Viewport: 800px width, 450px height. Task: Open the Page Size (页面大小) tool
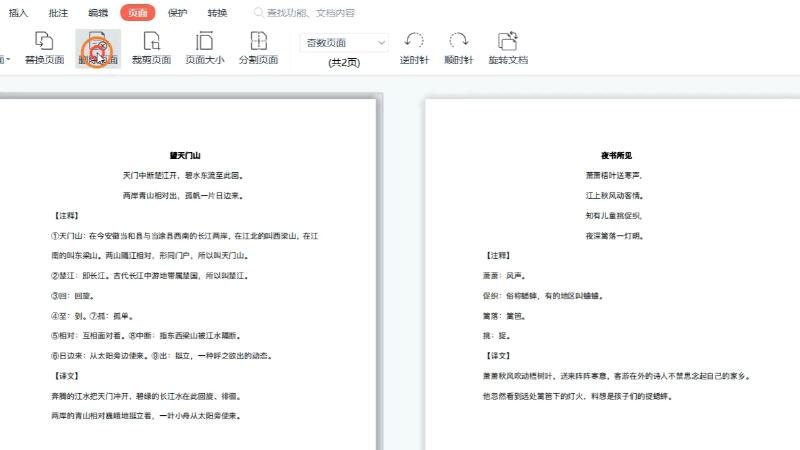click(205, 42)
